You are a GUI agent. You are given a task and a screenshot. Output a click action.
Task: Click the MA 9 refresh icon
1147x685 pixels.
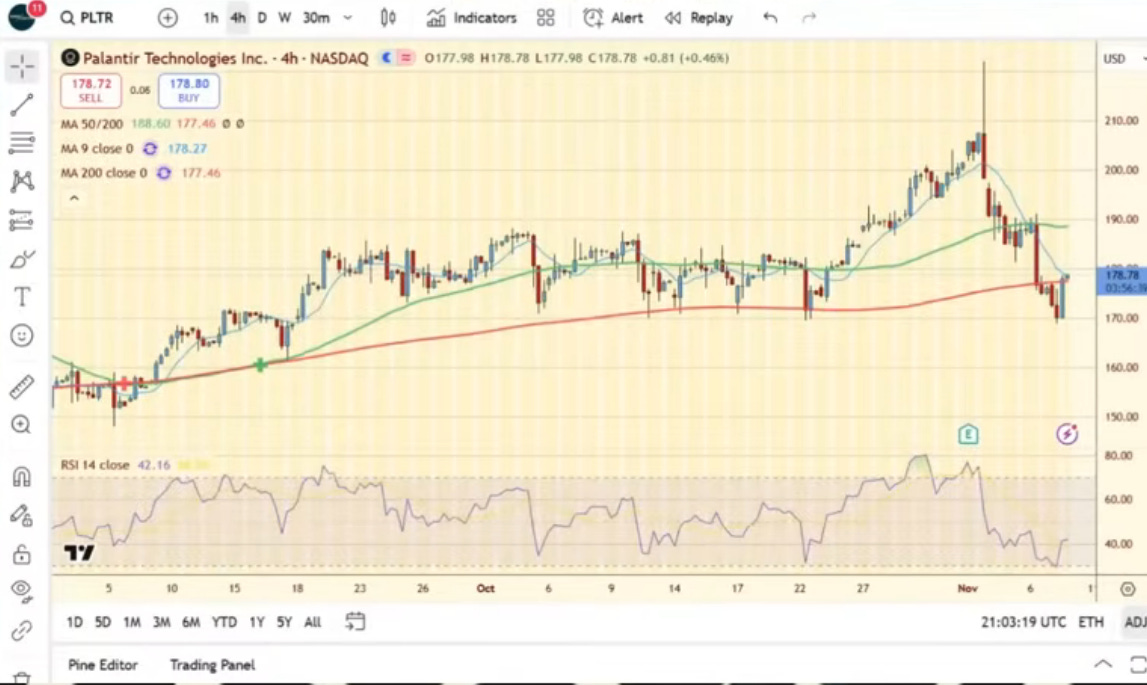150,149
